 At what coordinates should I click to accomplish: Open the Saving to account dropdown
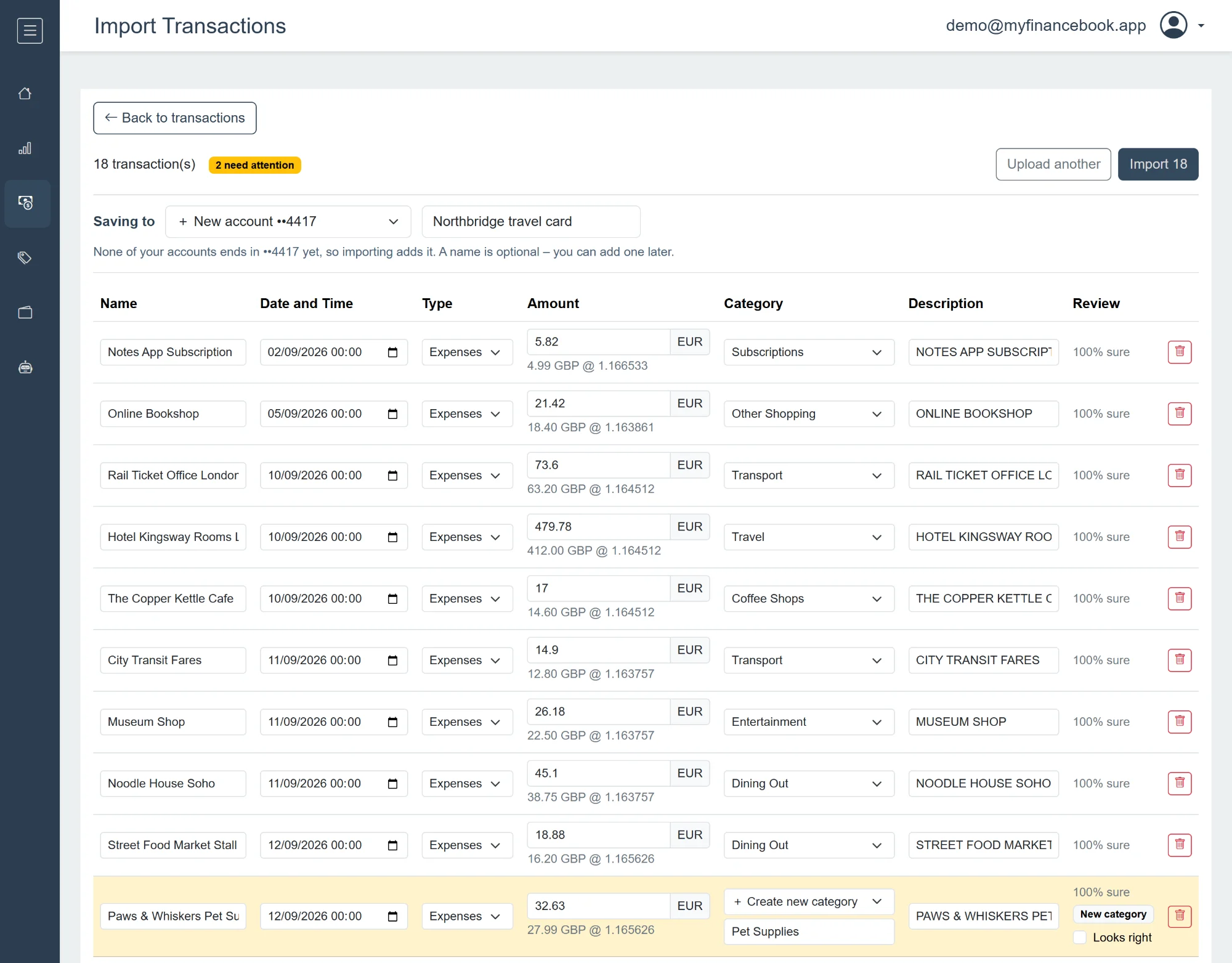click(288, 222)
